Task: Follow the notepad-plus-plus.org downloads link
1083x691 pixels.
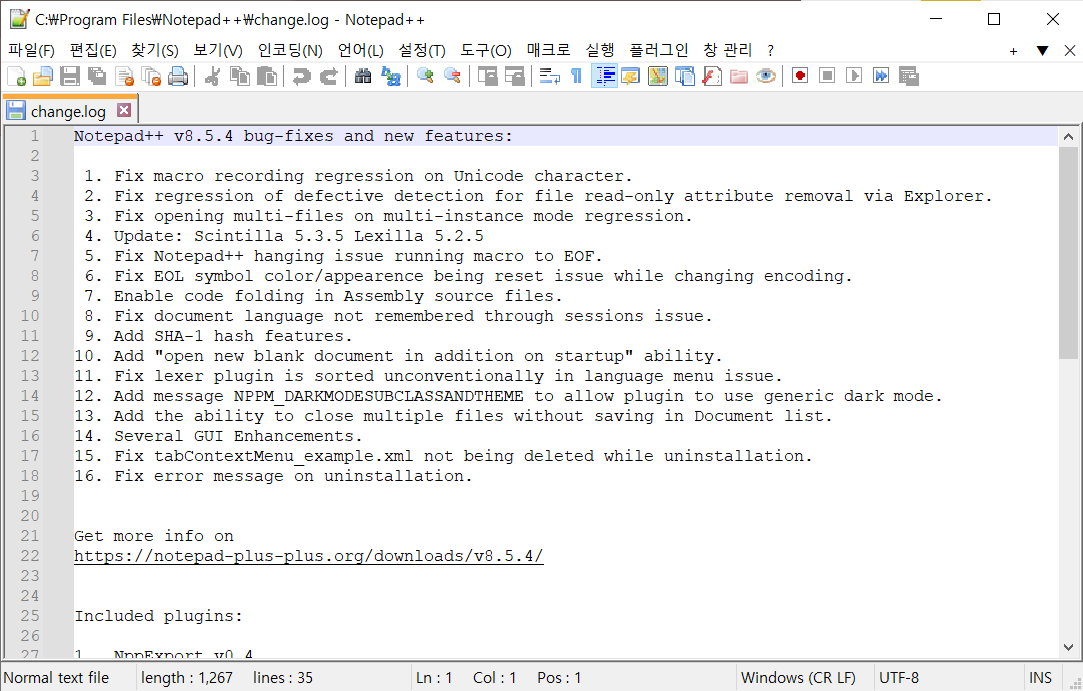Action: pyautogui.click(x=309, y=556)
